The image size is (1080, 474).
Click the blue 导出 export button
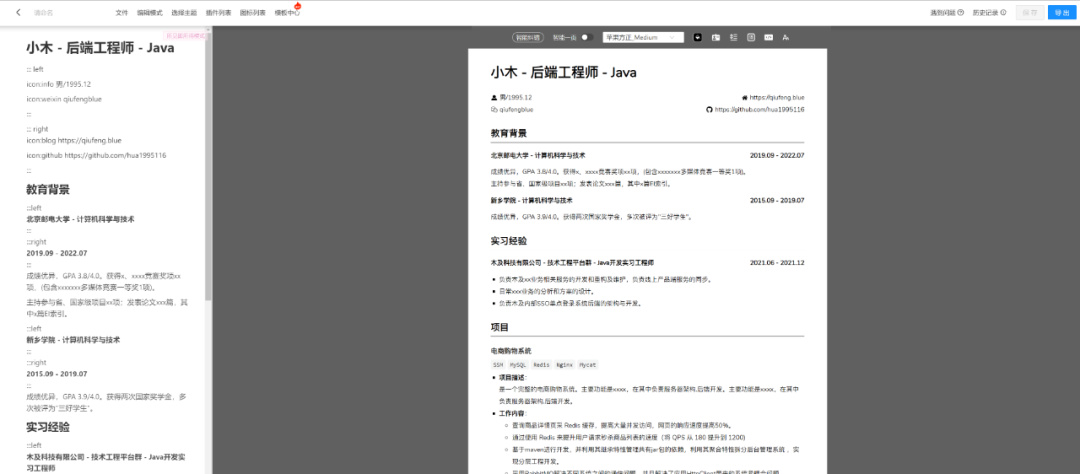coord(1062,12)
